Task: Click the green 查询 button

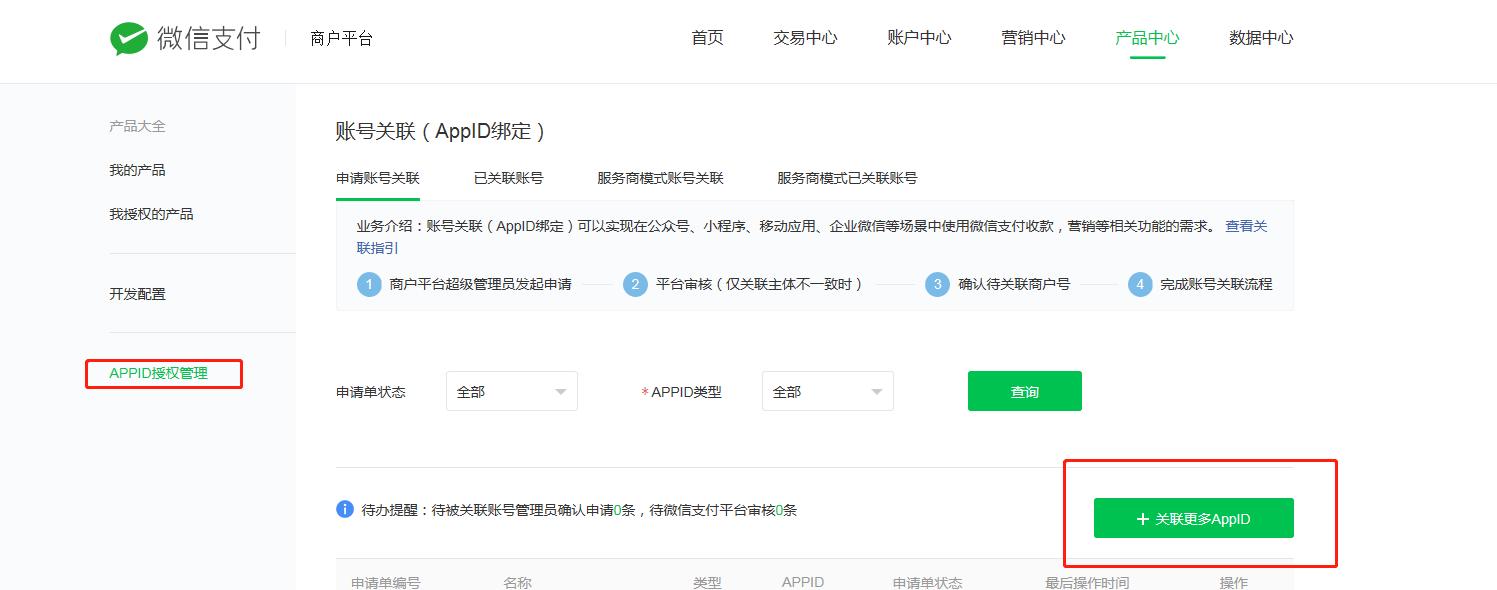Action: pos(1025,391)
